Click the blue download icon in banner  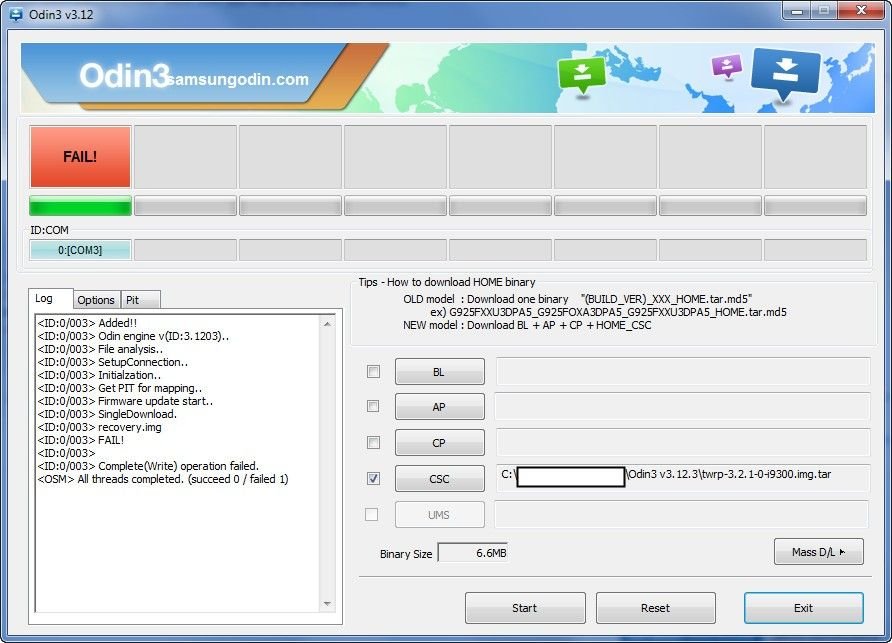[785, 73]
